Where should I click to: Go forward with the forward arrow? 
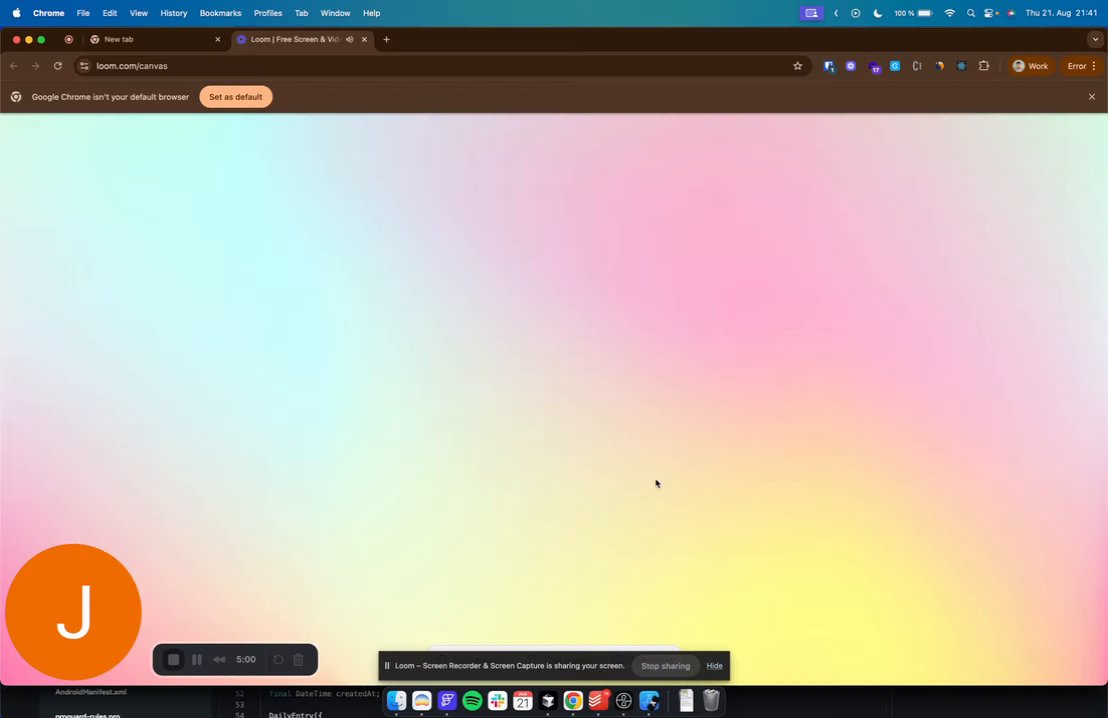(x=35, y=66)
